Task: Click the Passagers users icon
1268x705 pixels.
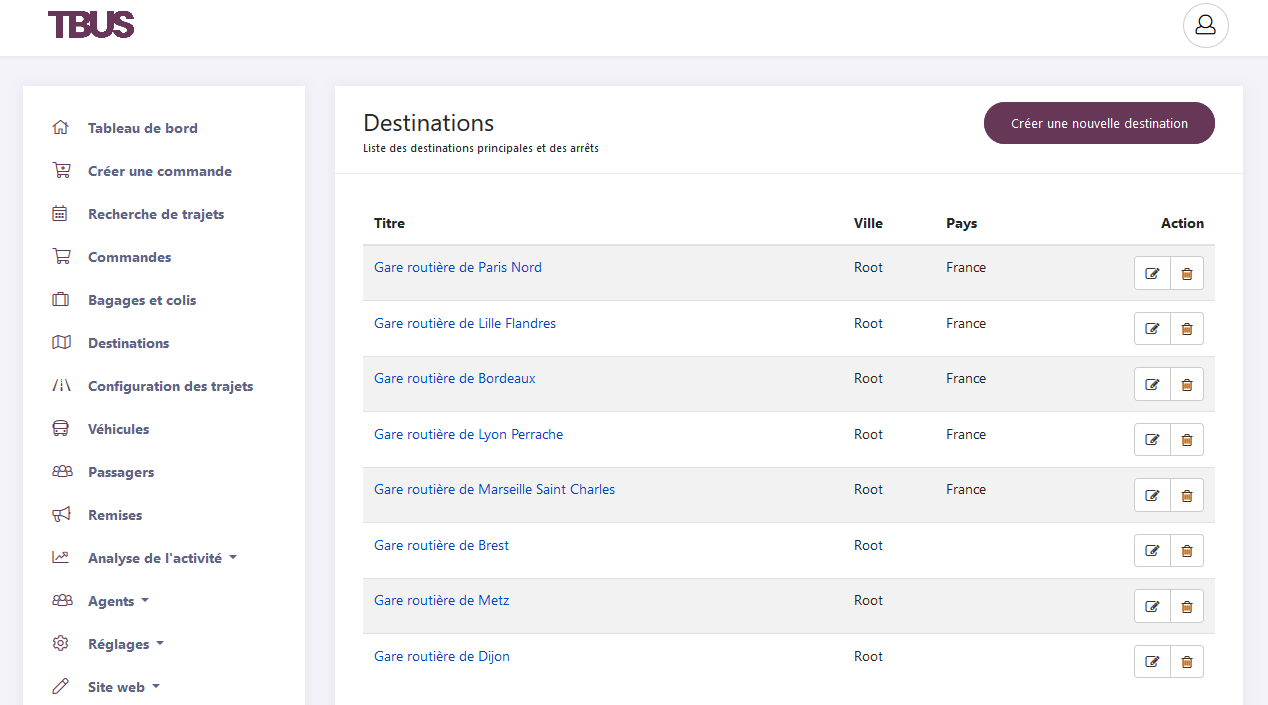Action: 61,472
